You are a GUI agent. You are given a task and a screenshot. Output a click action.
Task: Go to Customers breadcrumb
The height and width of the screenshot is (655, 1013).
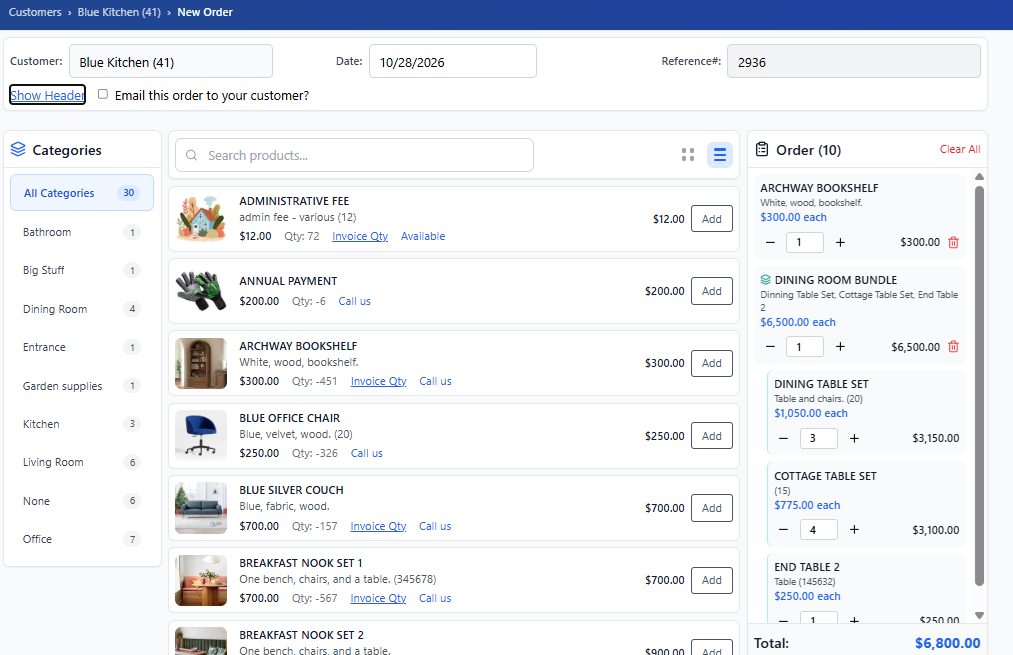pyautogui.click(x=35, y=12)
